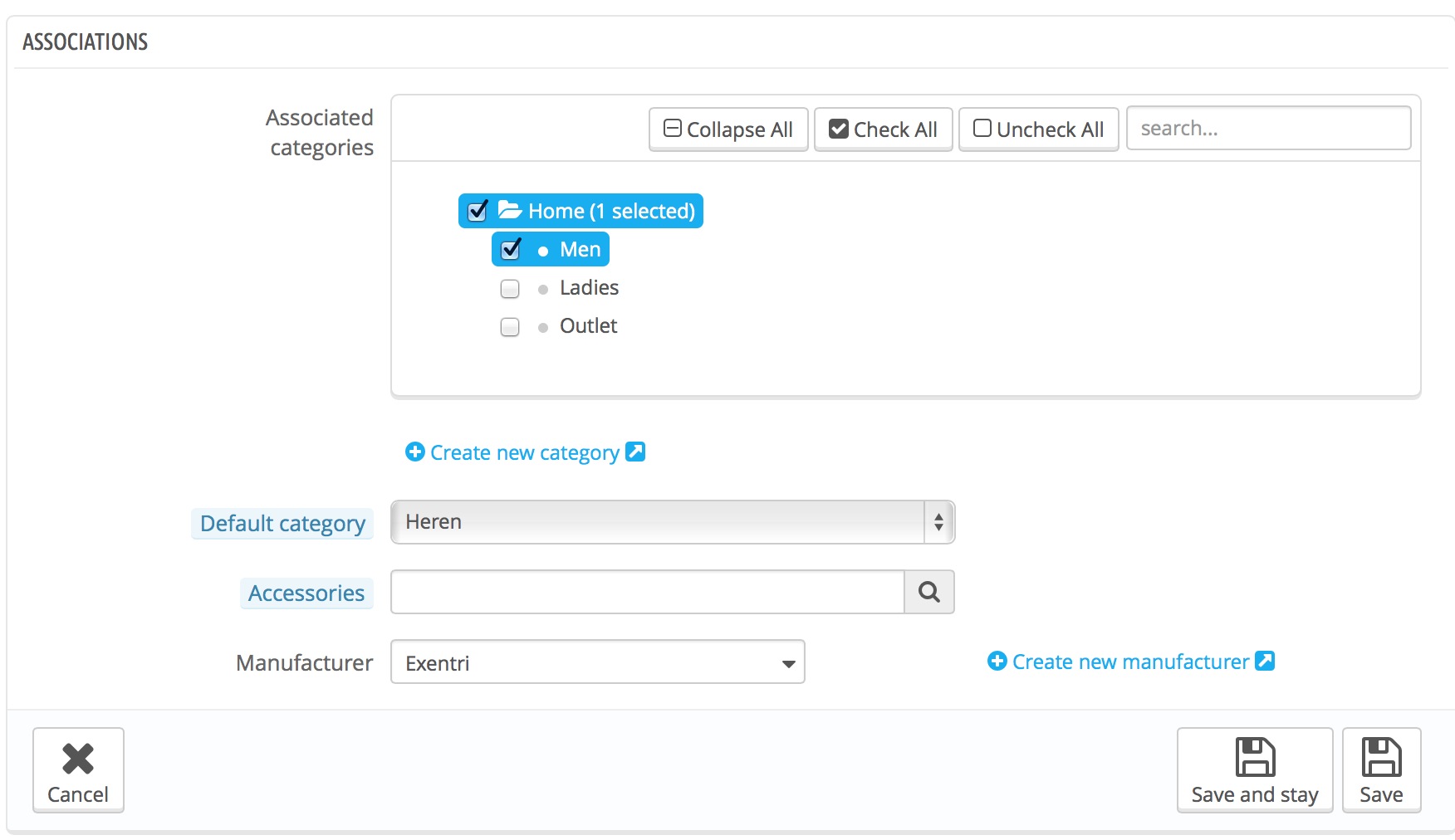Check the Ladies category checkbox
Viewport: 1455px width, 840px height.
pos(510,288)
